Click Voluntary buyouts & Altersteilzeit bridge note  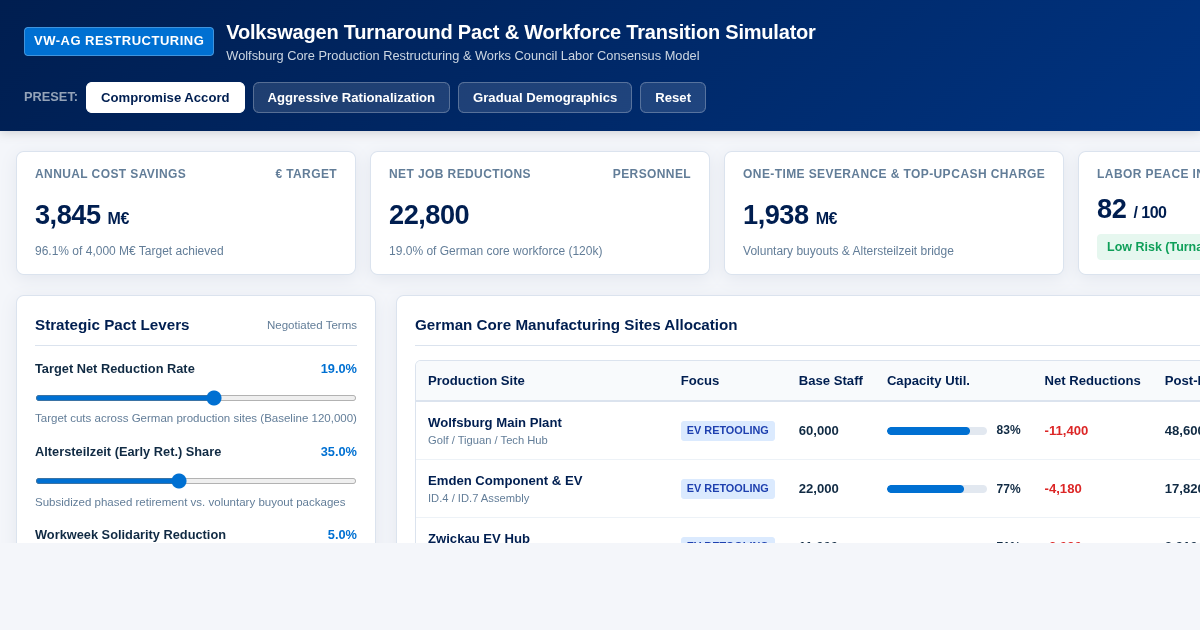848,251
